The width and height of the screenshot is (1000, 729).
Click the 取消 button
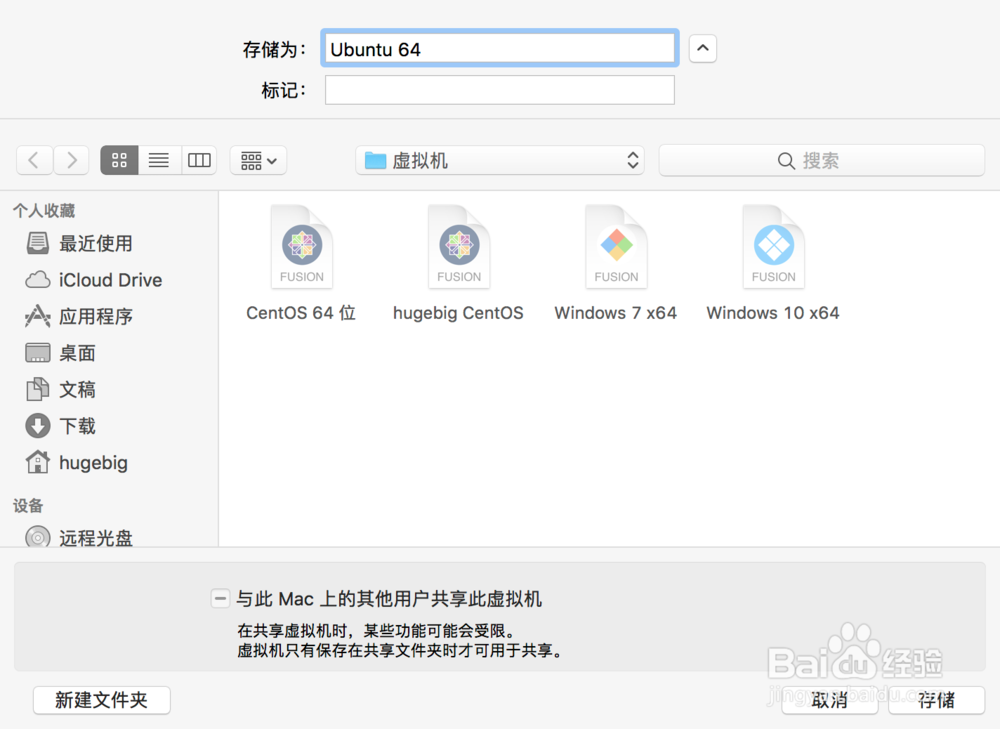(830, 700)
